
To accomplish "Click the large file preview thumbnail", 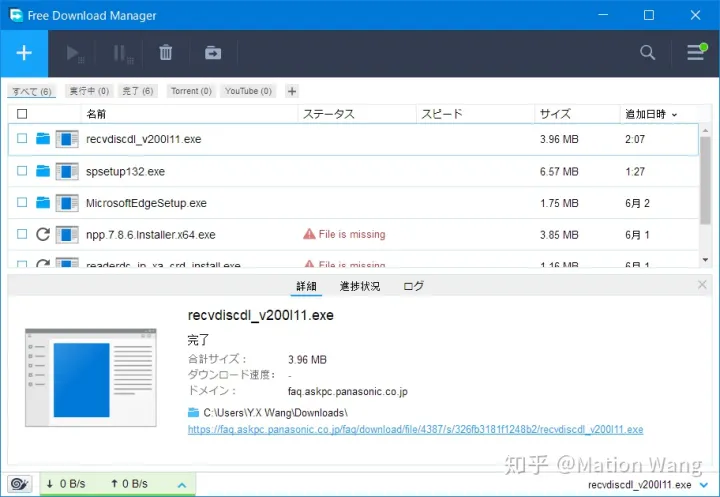I will pos(90,377).
